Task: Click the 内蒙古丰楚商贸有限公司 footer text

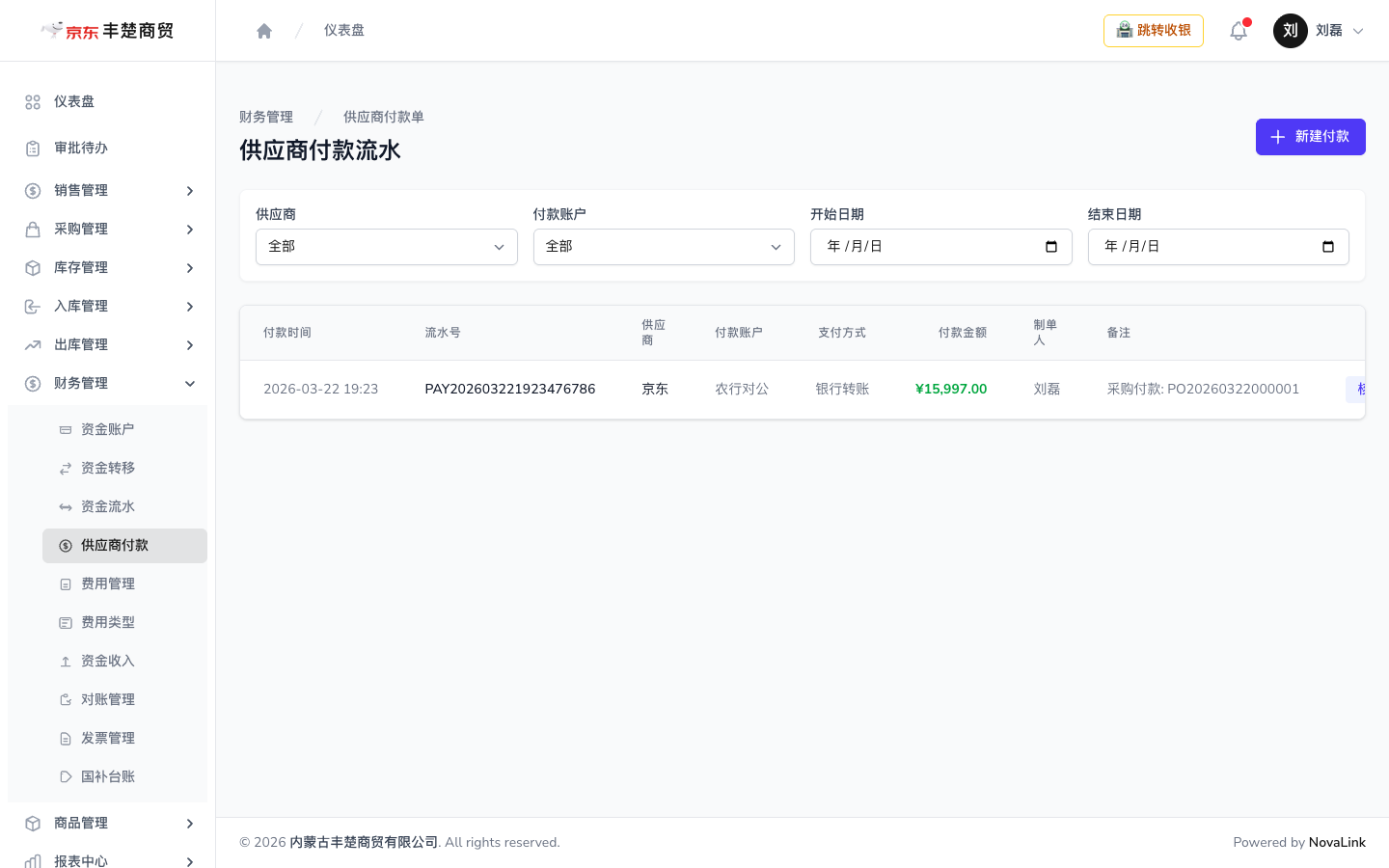Action: click(x=364, y=842)
